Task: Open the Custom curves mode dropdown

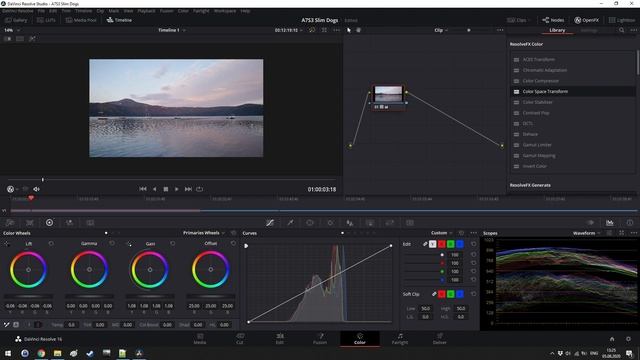Action: pos(441,233)
